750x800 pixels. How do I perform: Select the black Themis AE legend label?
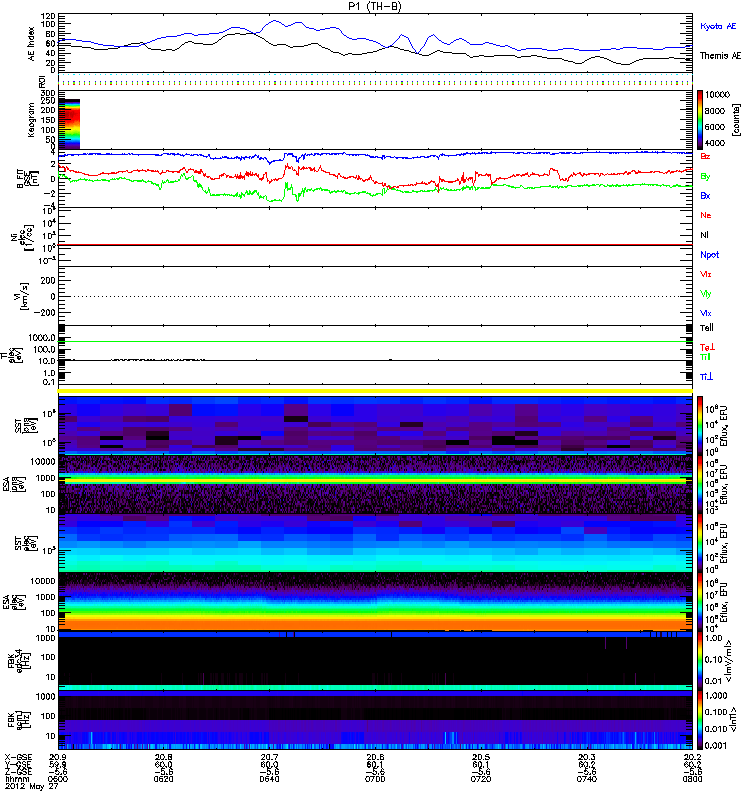pos(720,56)
